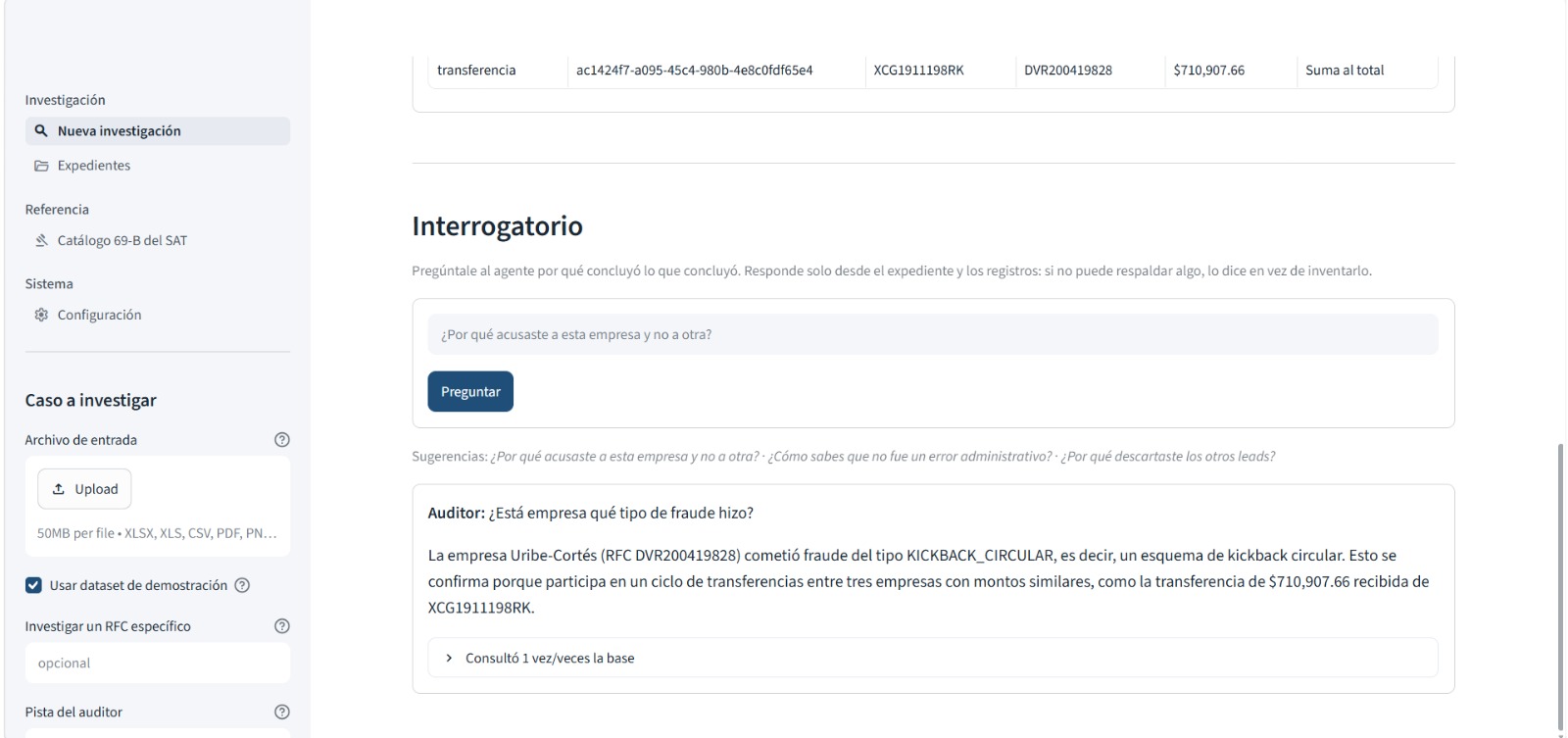Click the folder icon next to Expedientes

click(x=41, y=166)
